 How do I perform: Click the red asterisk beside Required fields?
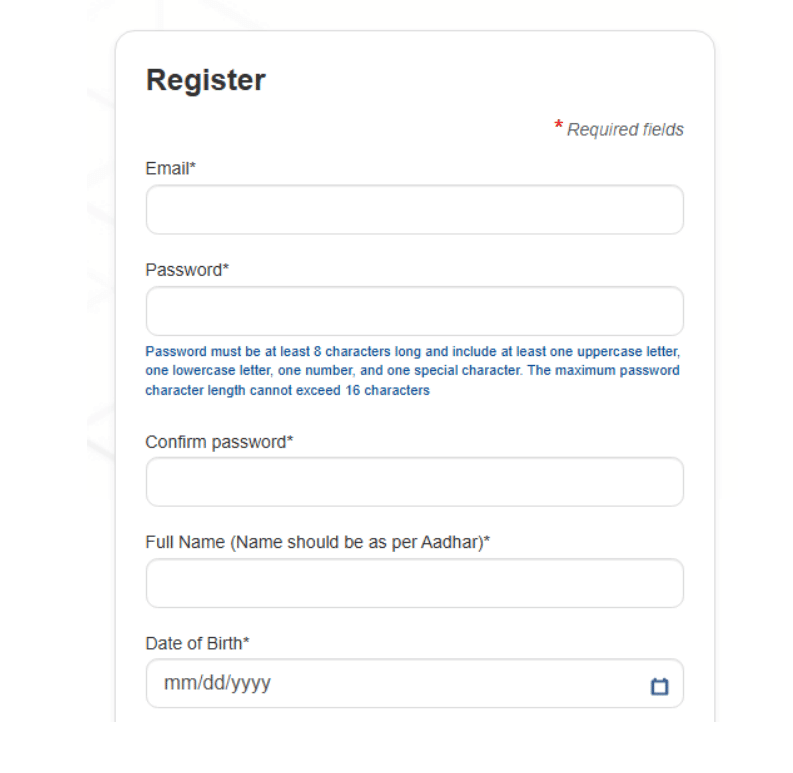tap(559, 126)
